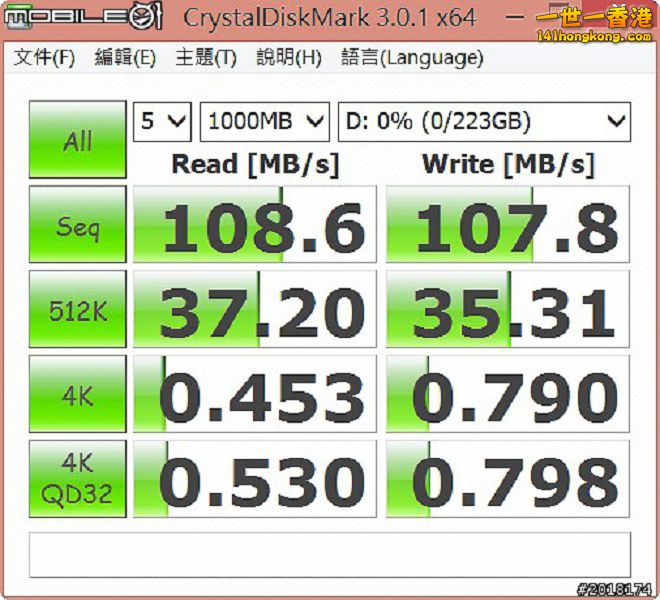The height and width of the screenshot is (600, 660).
Task: Click the Seq write result 107.8
Action: coord(508,227)
